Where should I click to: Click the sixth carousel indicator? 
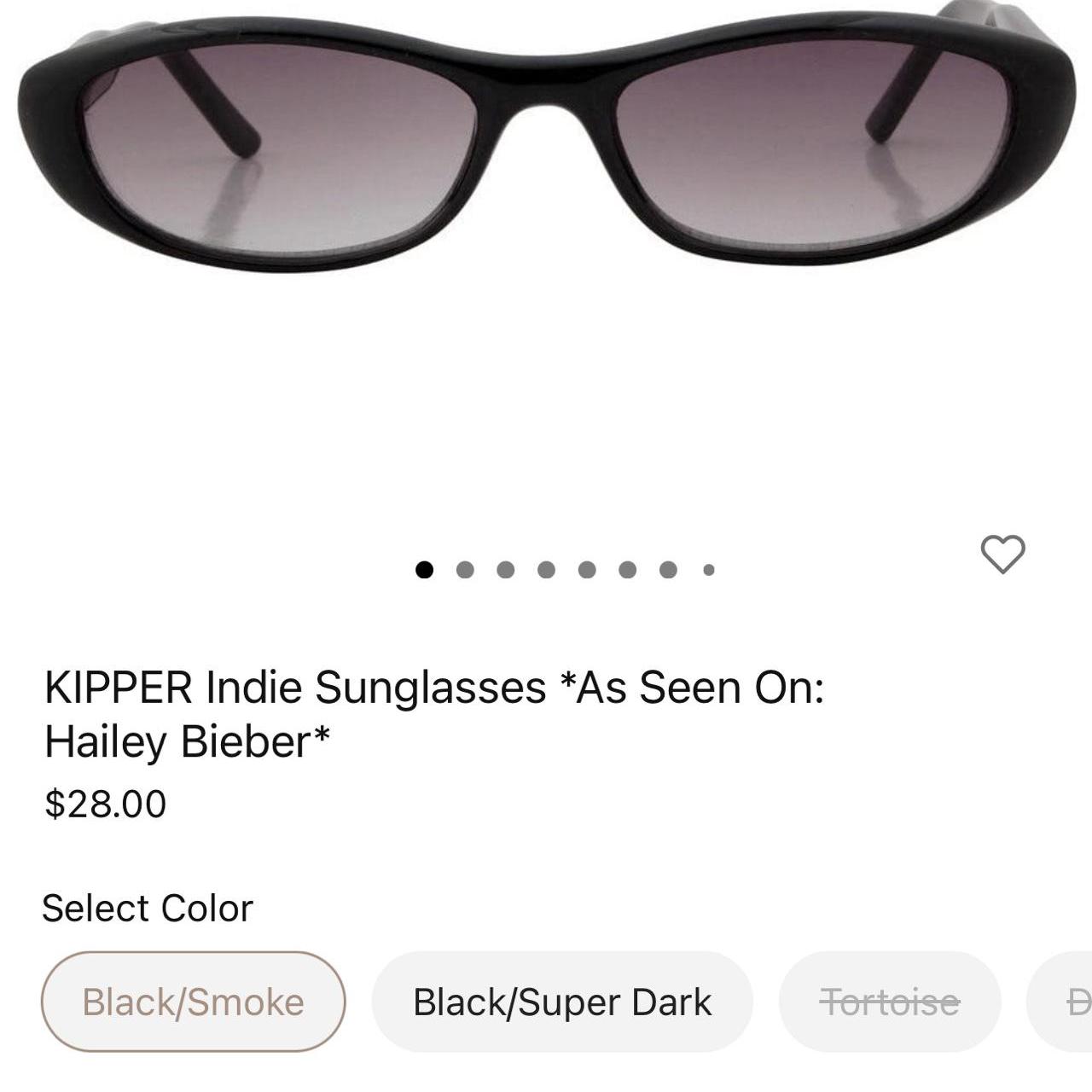(628, 567)
